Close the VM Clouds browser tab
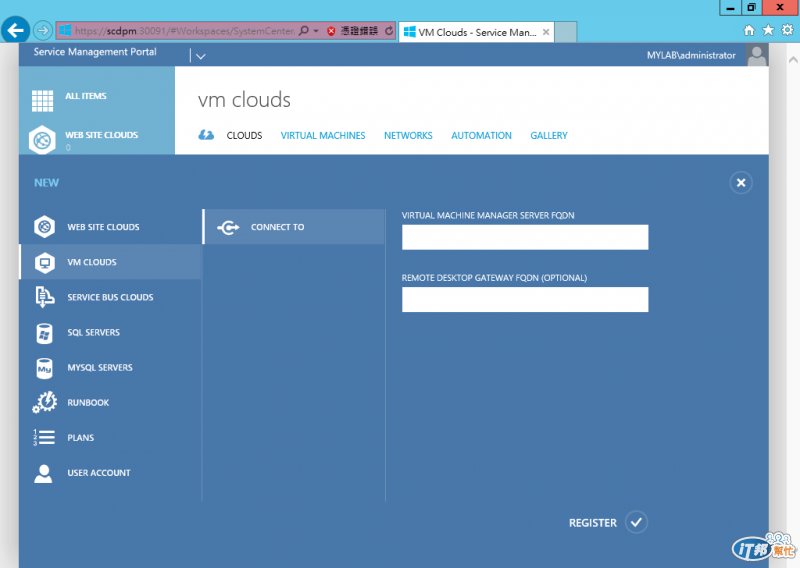 point(546,32)
